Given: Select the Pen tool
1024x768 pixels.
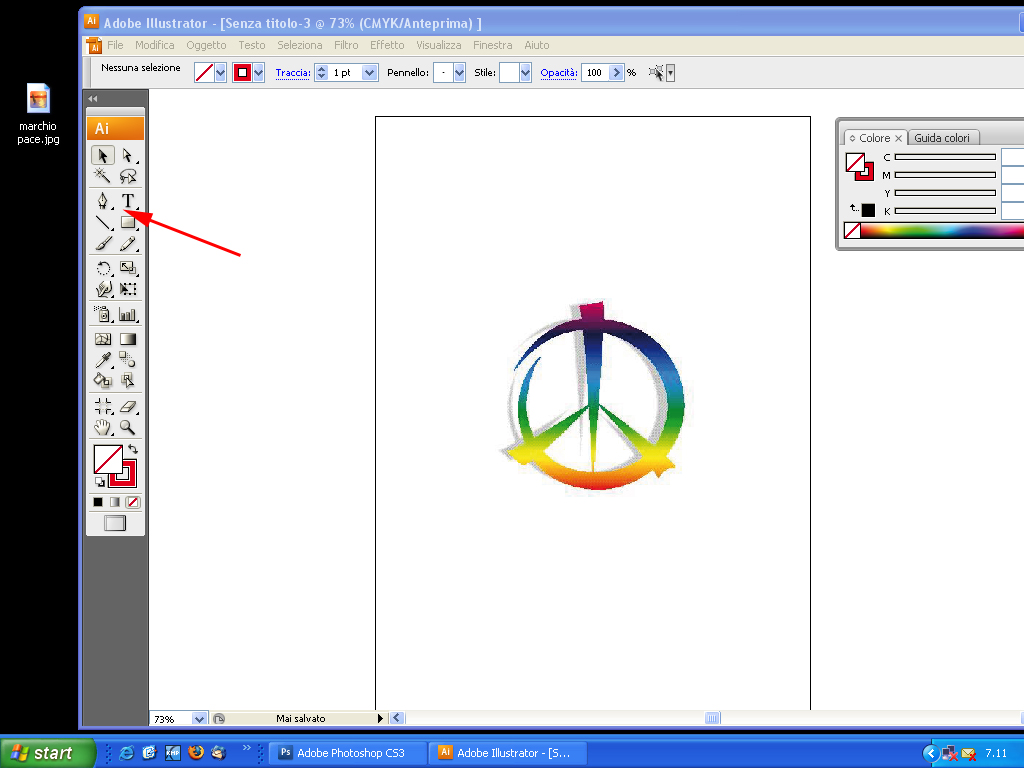Looking at the screenshot, I should point(103,200).
